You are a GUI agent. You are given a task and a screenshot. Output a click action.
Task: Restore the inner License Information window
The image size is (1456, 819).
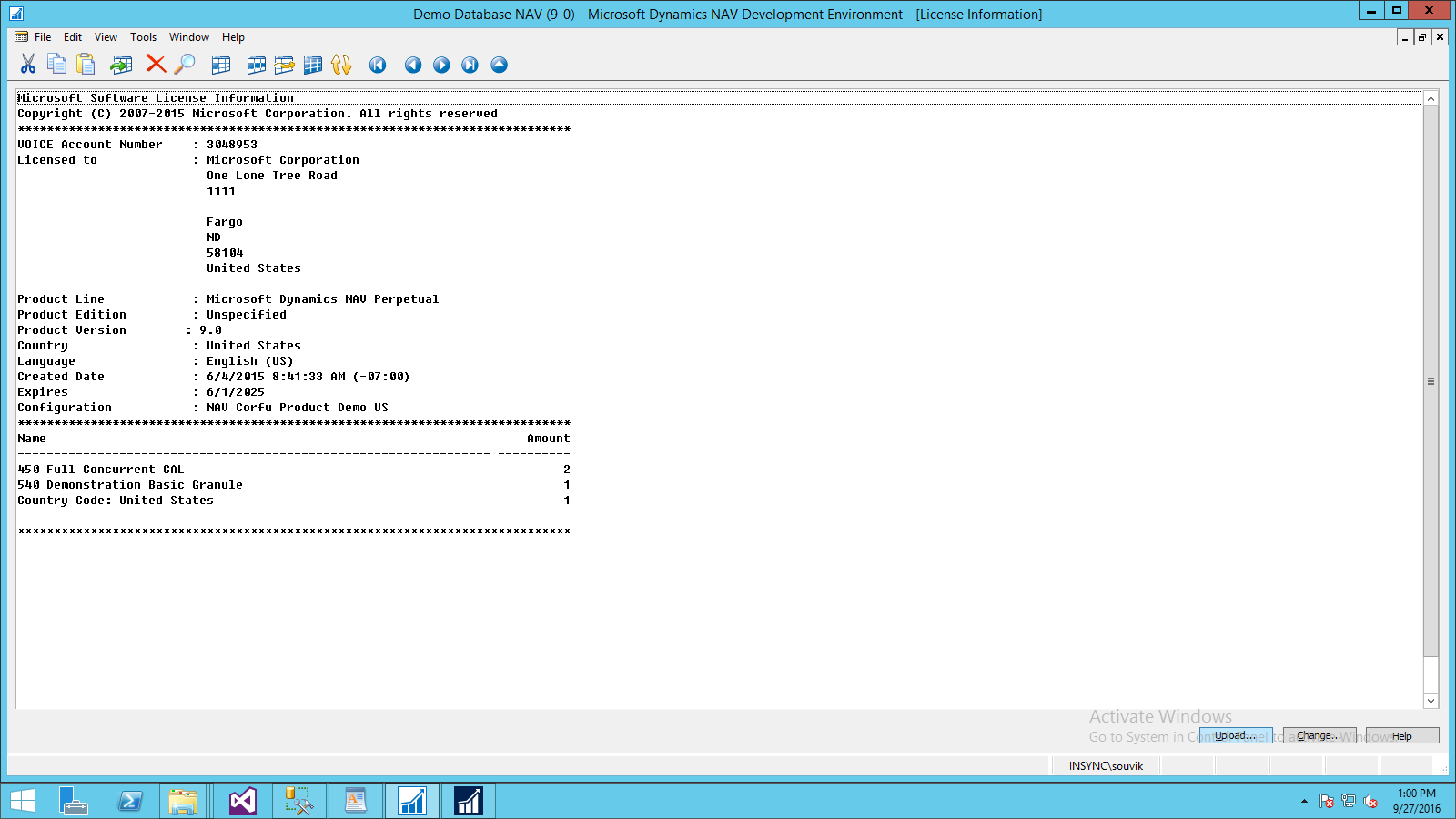(x=1422, y=37)
